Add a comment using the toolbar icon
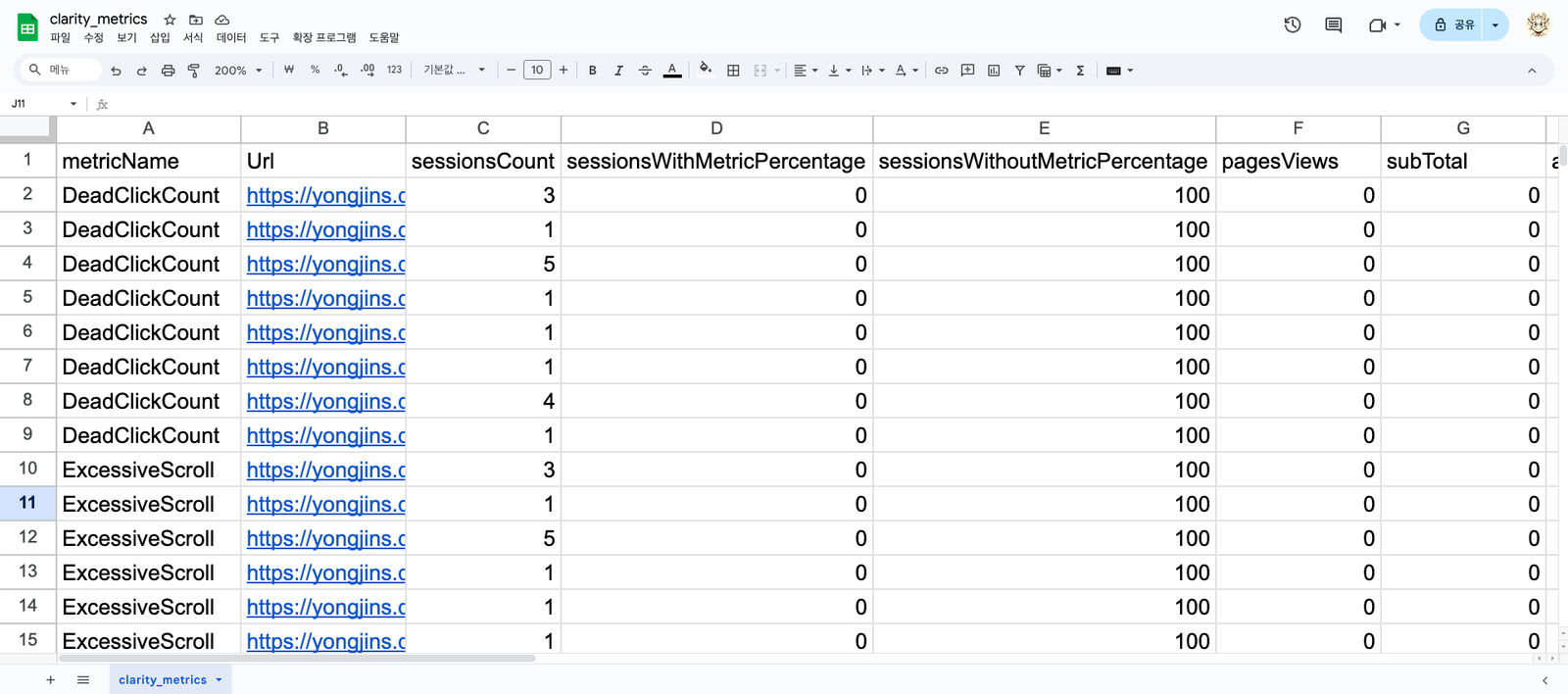The width and height of the screenshot is (1568, 694). [x=967, y=71]
